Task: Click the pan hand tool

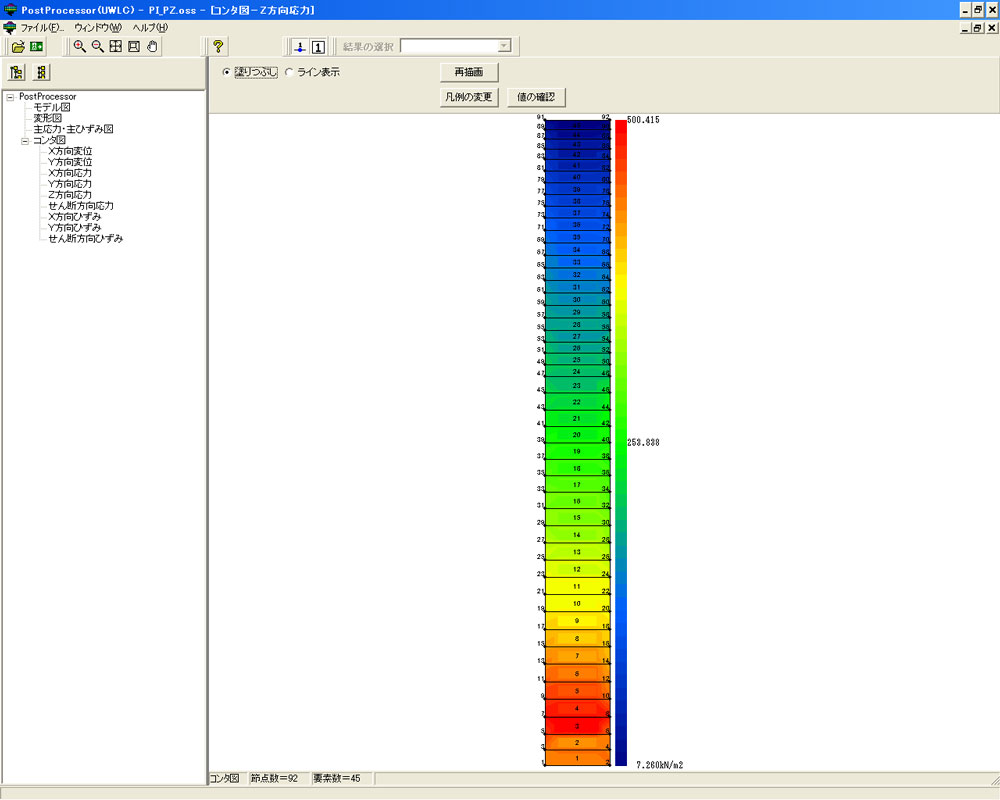Action: pos(152,46)
